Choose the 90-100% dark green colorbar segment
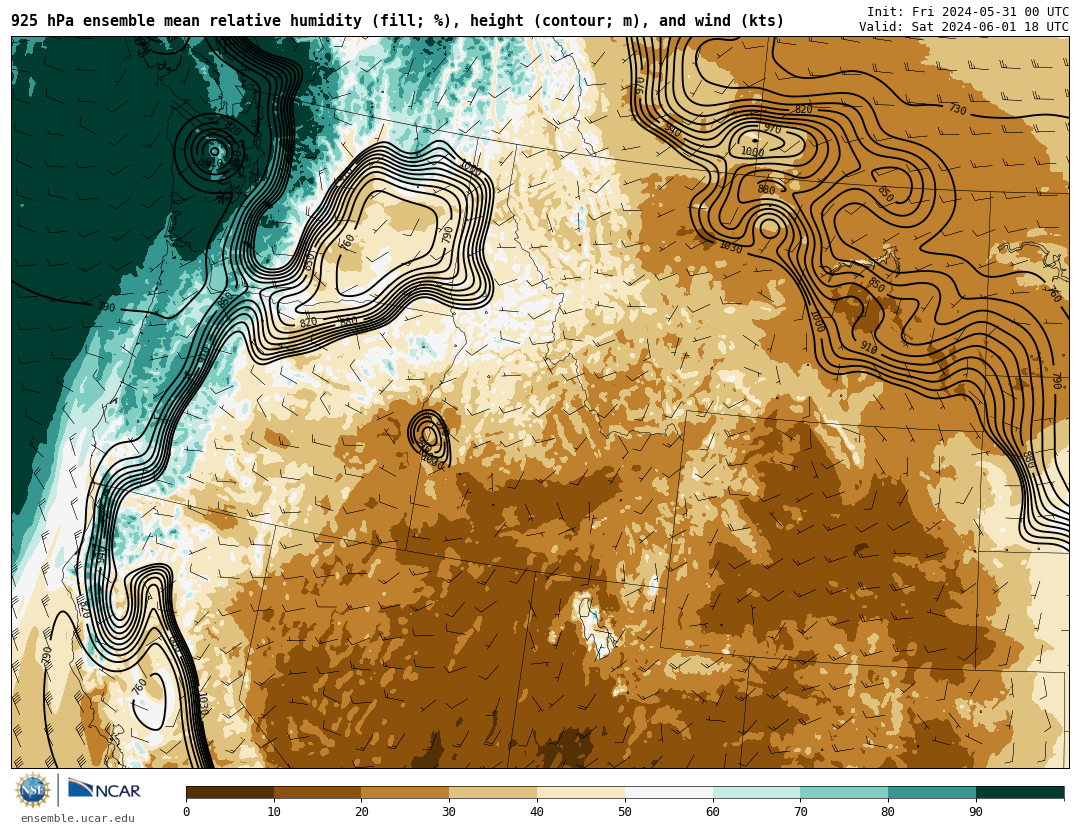This screenshot has width=1080, height=831. pos(1019,793)
